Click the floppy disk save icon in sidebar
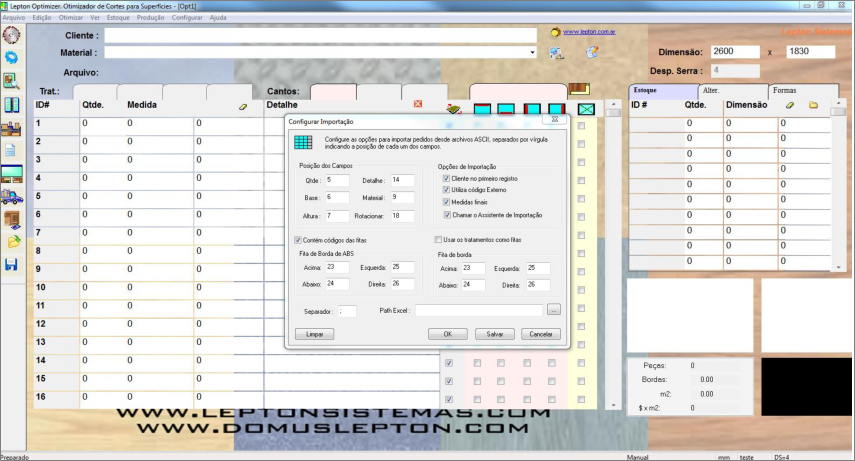Viewport: 855px width, 461px height. (x=11, y=265)
